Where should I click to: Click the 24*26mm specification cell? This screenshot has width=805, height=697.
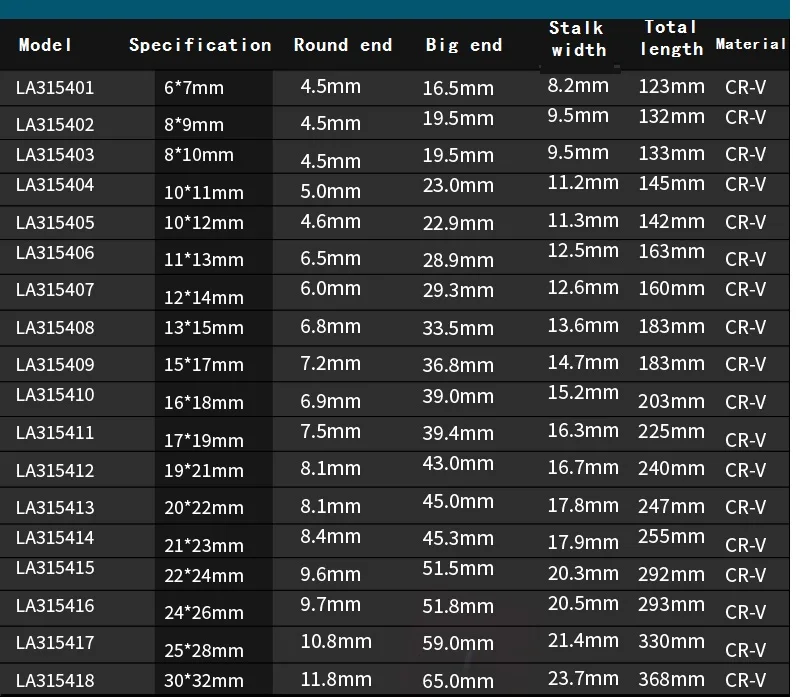[204, 613]
